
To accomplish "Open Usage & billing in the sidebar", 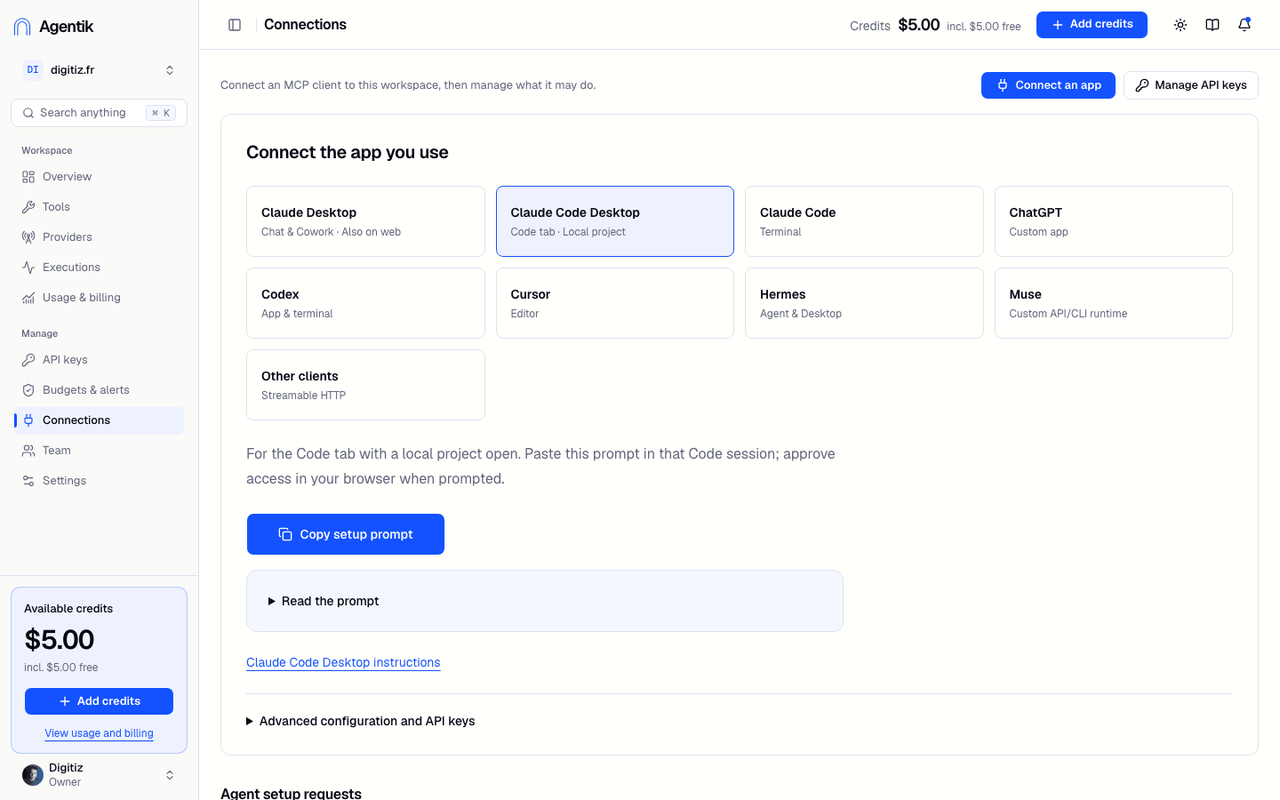I will pyautogui.click(x=99, y=297).
